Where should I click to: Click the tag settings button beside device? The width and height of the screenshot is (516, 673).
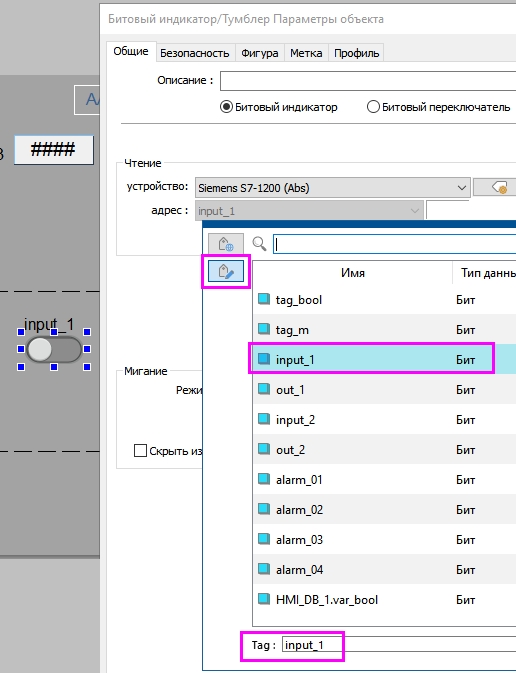[x=495, y=188]
